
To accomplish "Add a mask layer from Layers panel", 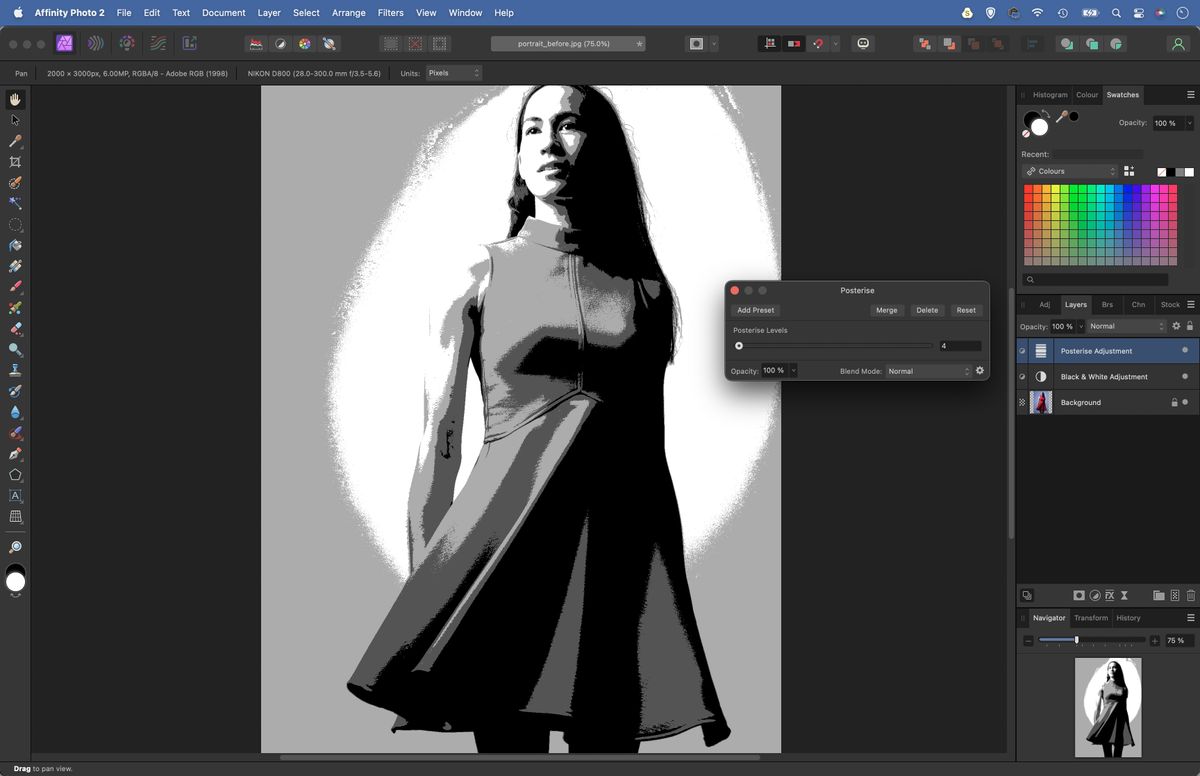I will pos(1079,595).
